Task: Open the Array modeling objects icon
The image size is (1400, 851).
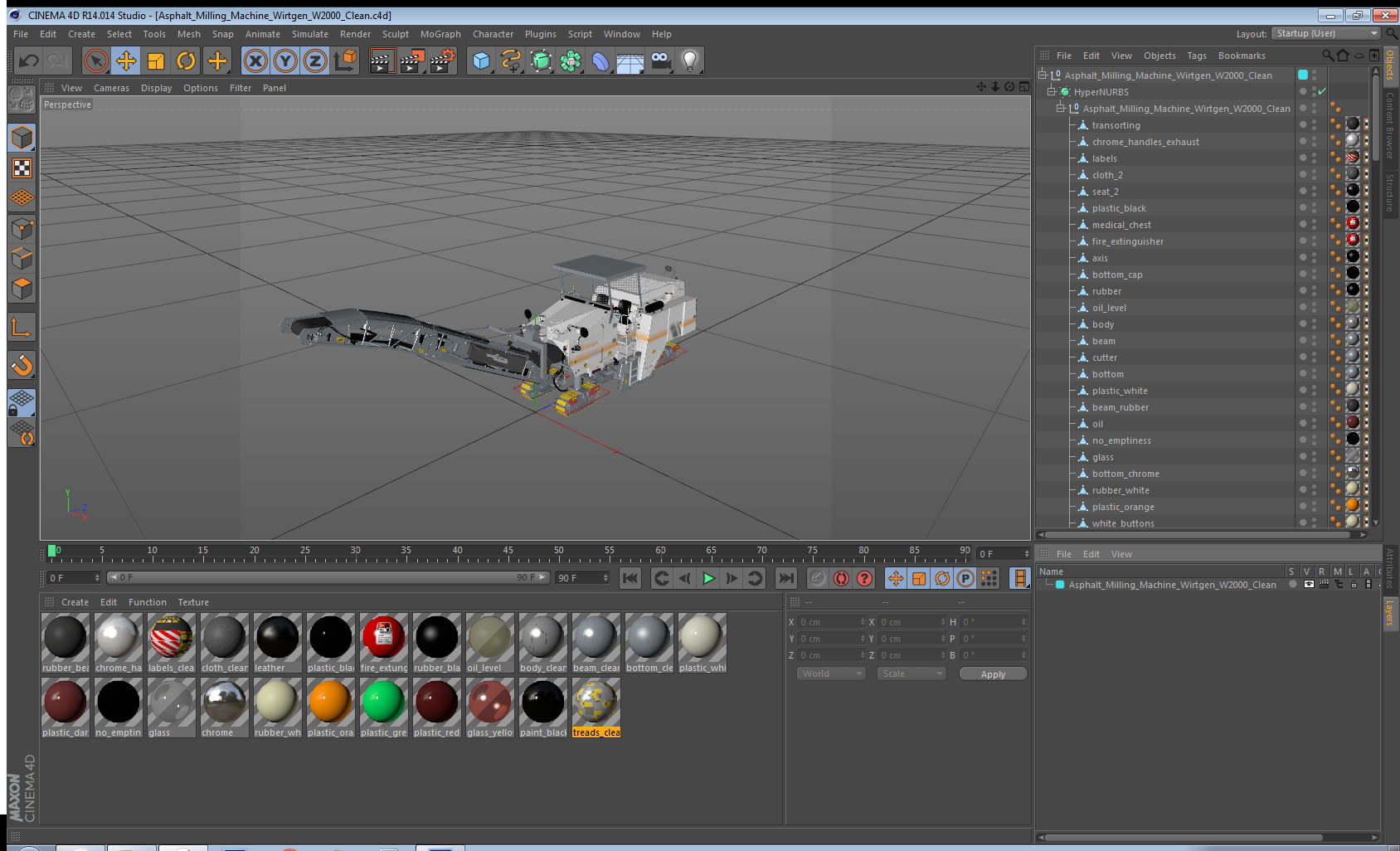Action: click(x=571, y=61)
